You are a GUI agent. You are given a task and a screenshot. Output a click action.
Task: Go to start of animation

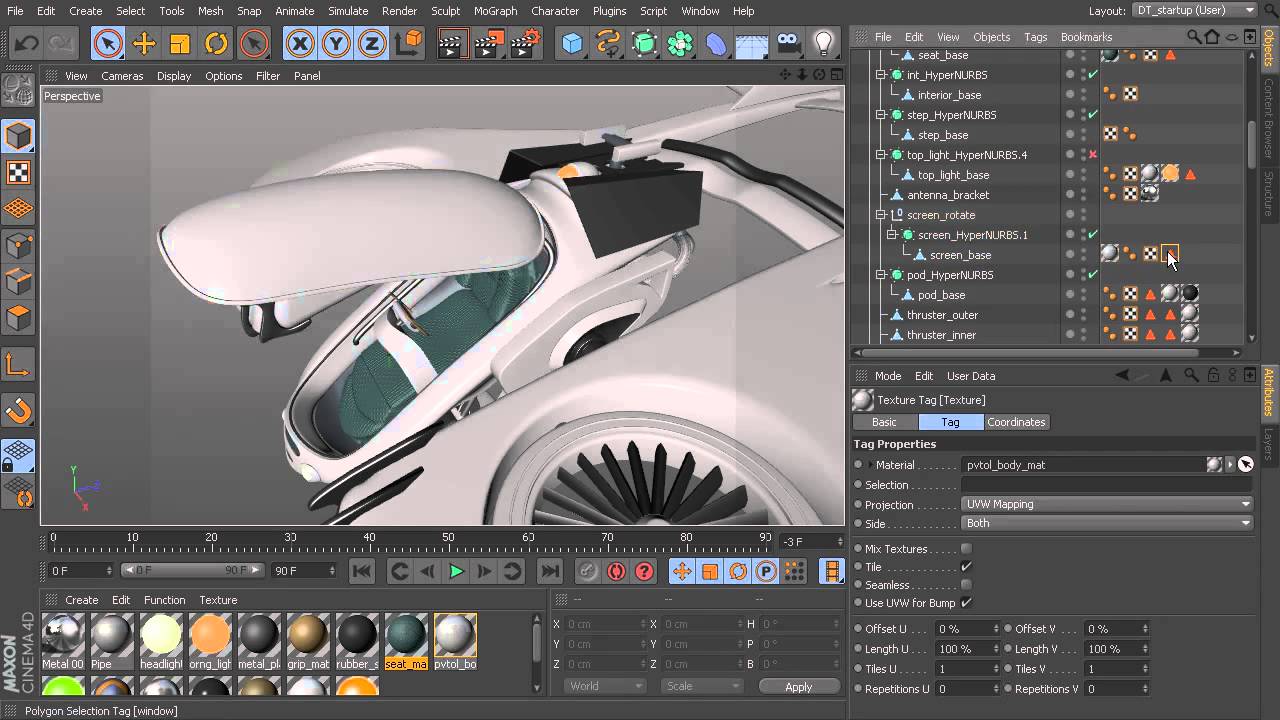(x=362, y=571)
